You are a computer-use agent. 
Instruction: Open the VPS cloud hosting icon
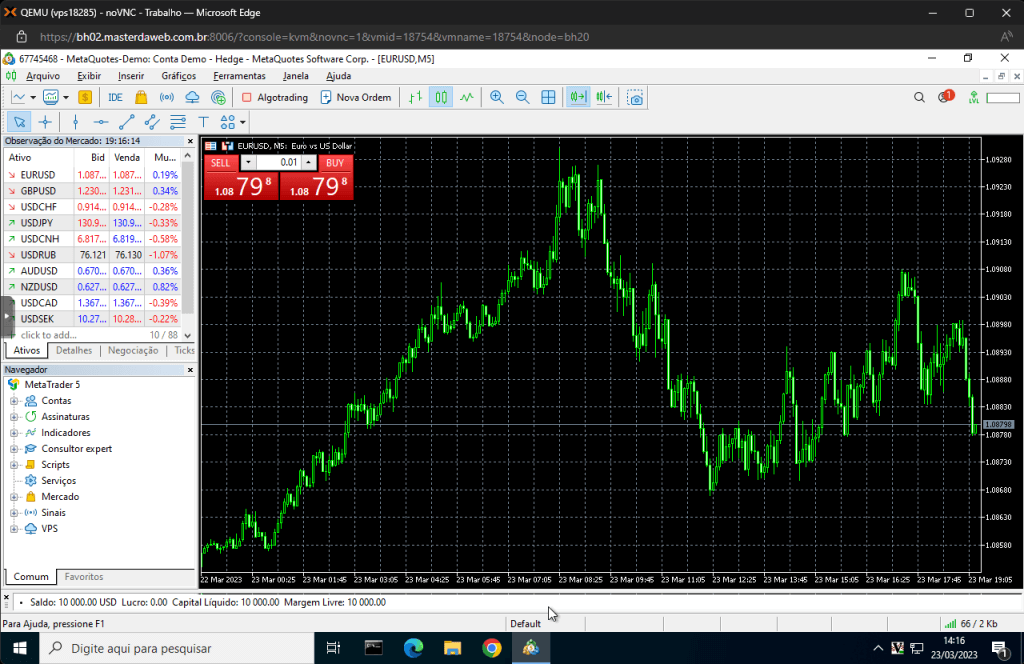tap(192, 97)
